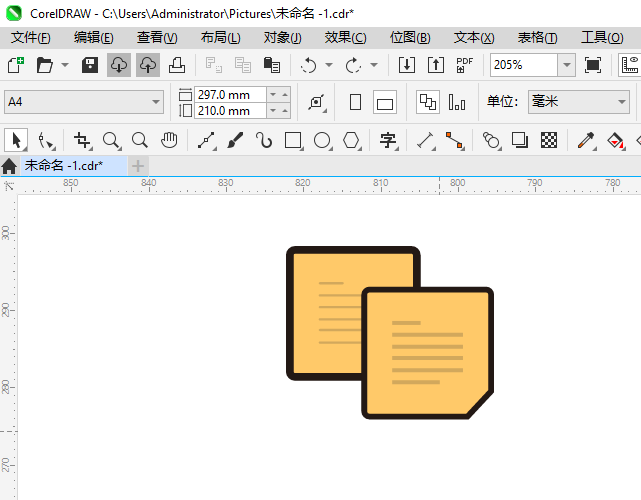
Task: Click the plus button for new document tab
Action: [138, 166]
